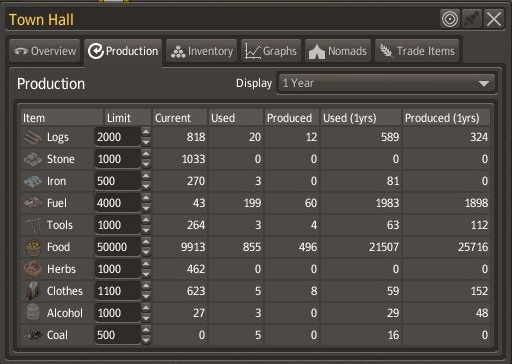The width and height of the screenshot is (512, 364).
Task: Click the Coal row label
Action: point(57,335)
